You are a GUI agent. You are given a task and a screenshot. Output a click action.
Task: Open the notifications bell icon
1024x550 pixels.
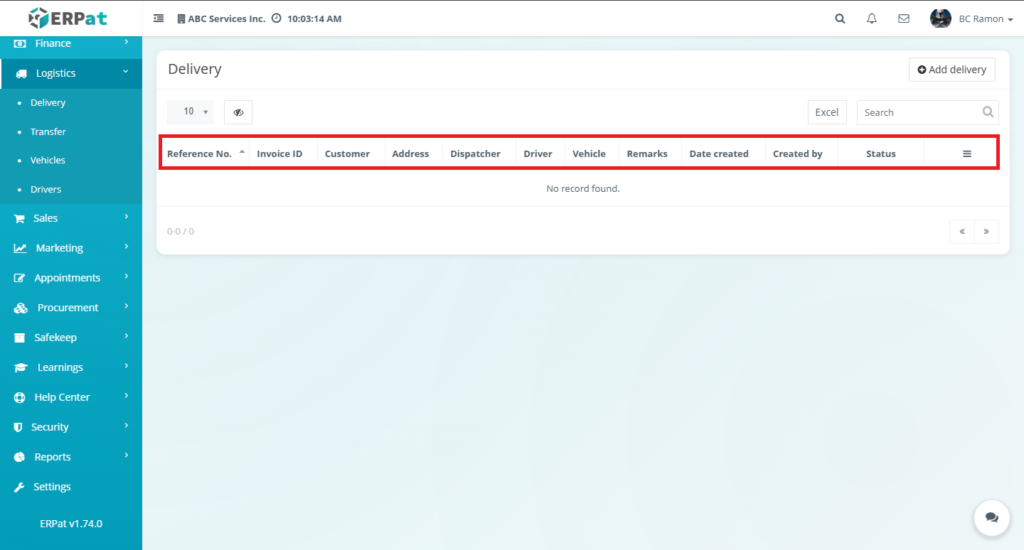tap(872, 19)
